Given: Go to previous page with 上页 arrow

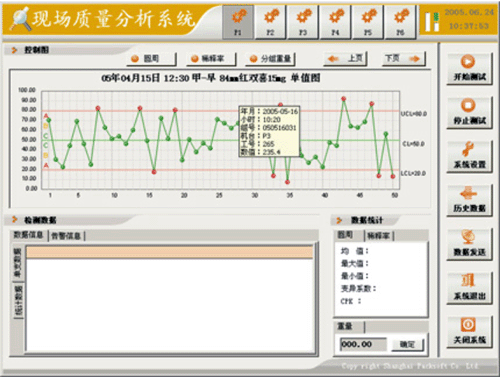Looking at the screenshot, I should (345, 59).
